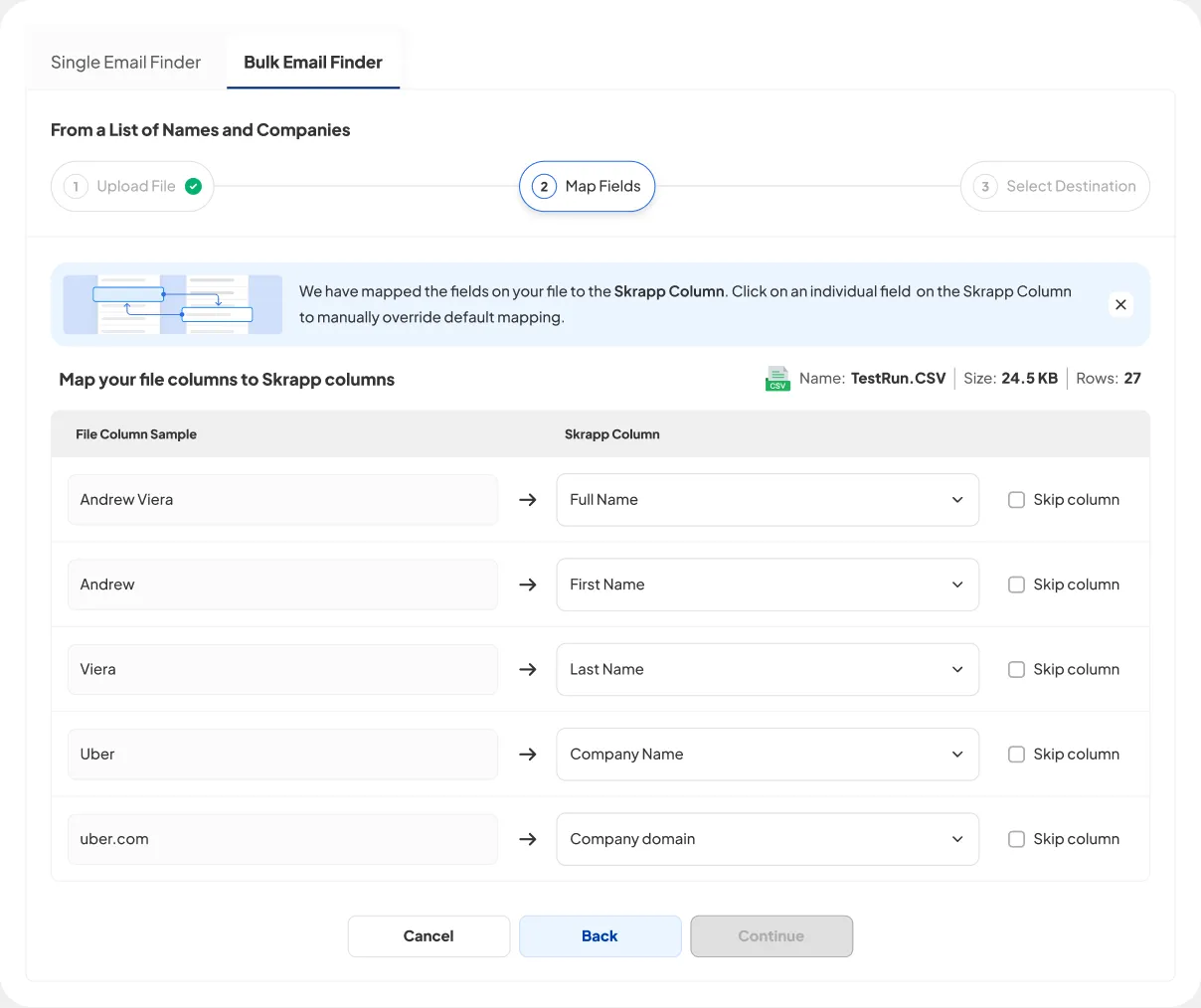Enable Skip column for Full Name row
The height and width of the screenshot is (1008, 1201).
pos(1016,500)
